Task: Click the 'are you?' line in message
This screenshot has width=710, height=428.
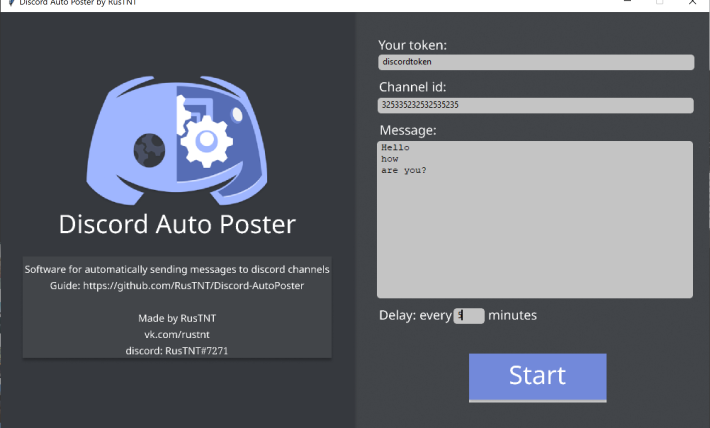Action: click(403, 171)
